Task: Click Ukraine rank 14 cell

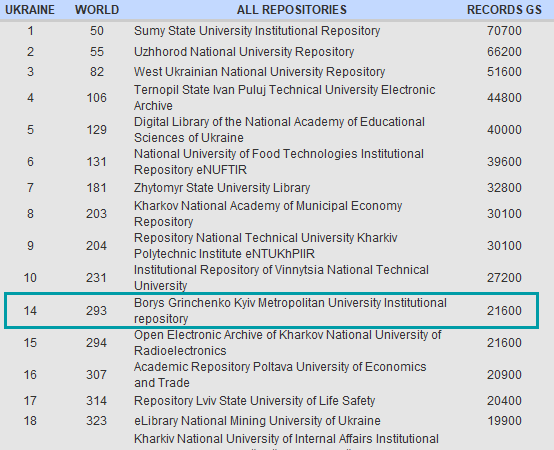Action: [x=30, y=311]
